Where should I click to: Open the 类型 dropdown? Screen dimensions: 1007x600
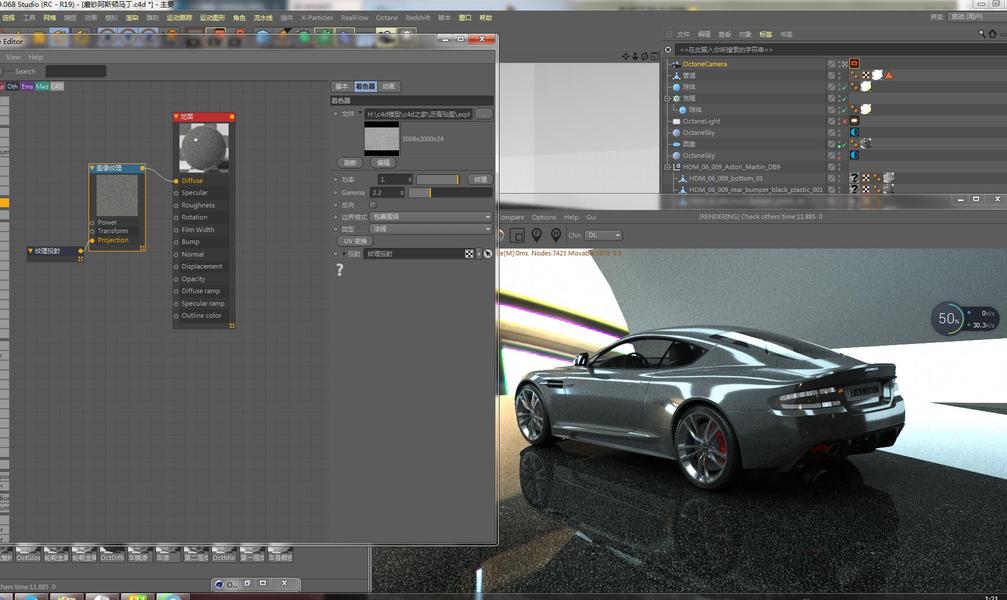[431, 229]
